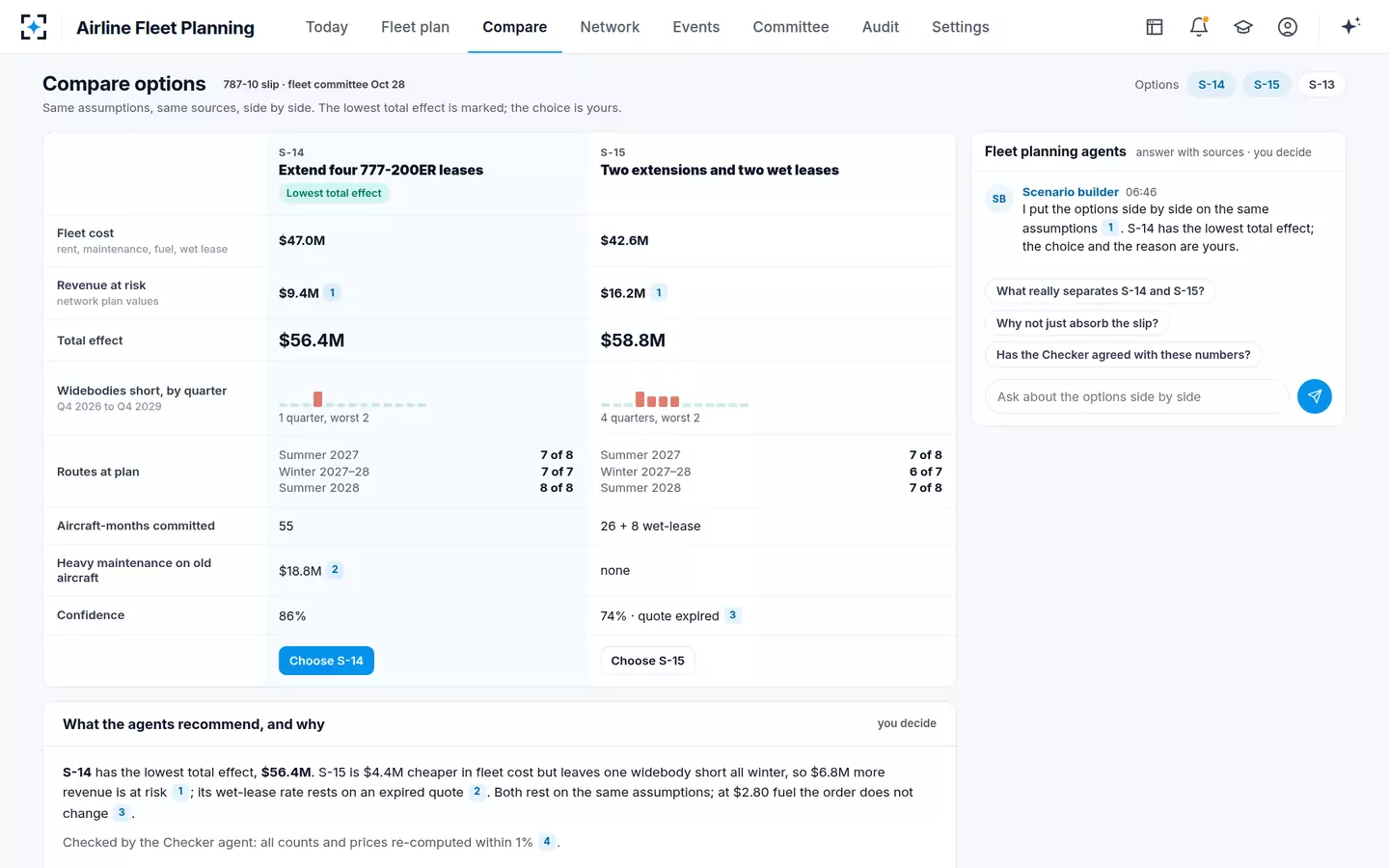Image resolution: width=1389 pixels, height=868 pixels.
Task: Click the Airline Fleet Planning logo icon
Action: click(34, 27)
